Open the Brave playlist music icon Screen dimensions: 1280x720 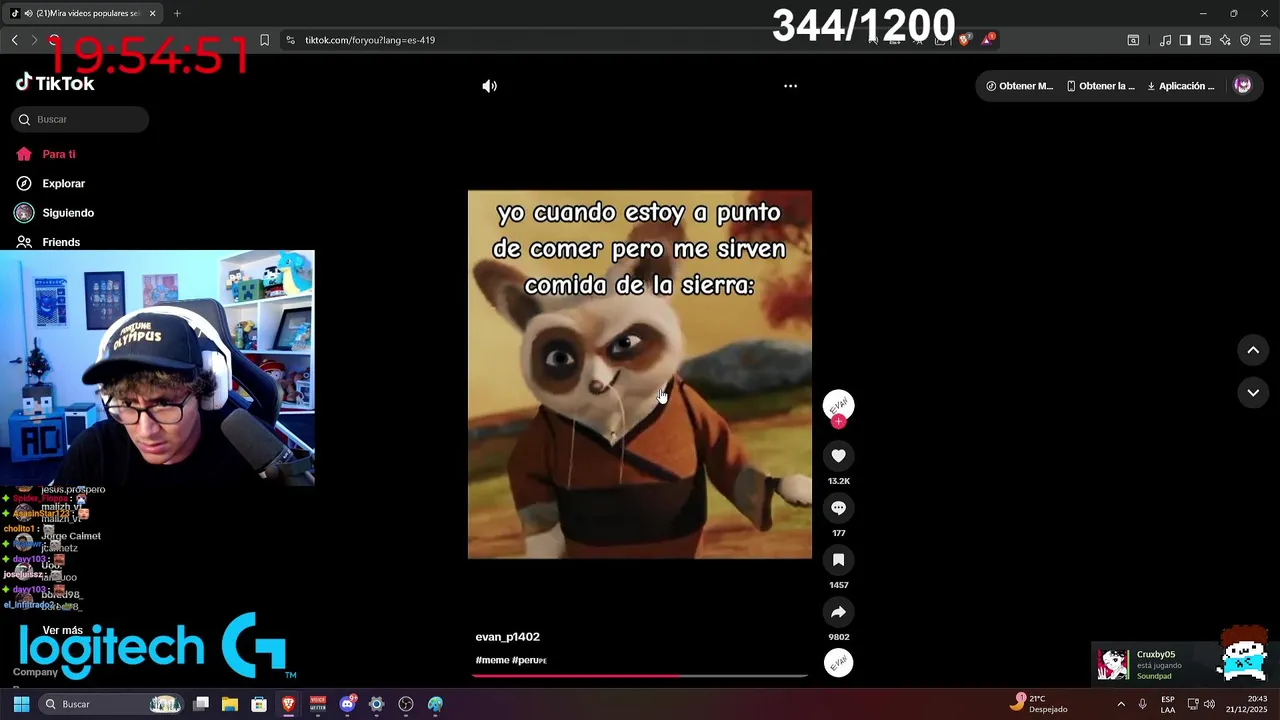pos(1165,40)
